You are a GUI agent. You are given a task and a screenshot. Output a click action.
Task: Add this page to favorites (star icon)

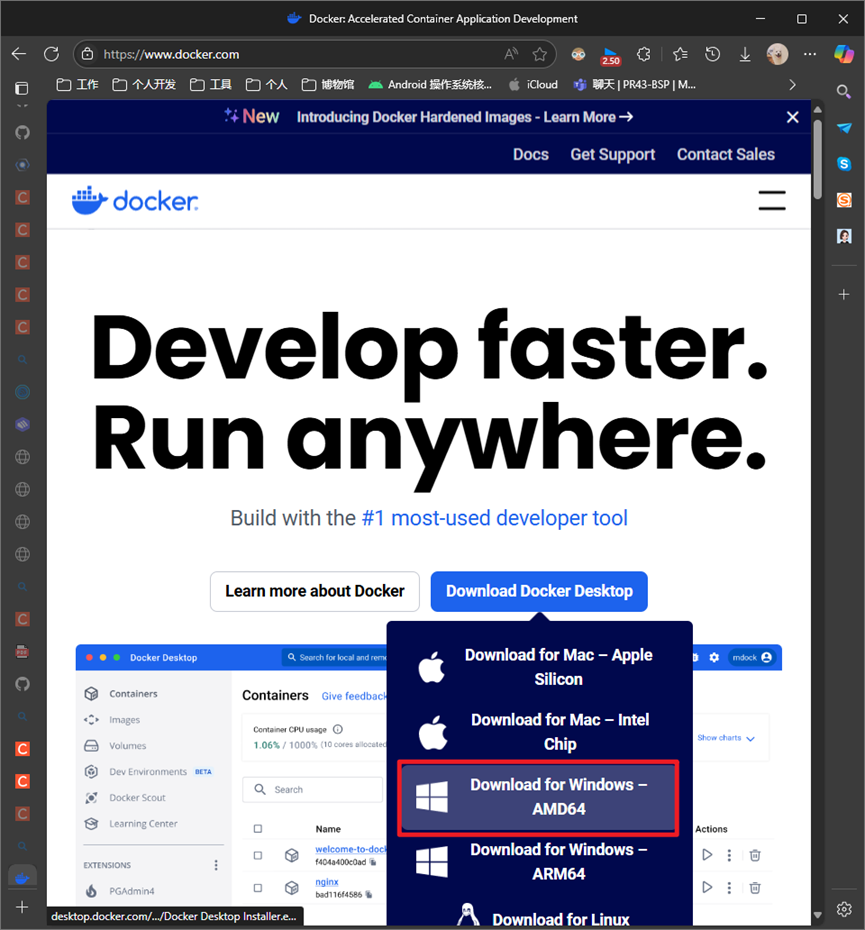(539, 55)
